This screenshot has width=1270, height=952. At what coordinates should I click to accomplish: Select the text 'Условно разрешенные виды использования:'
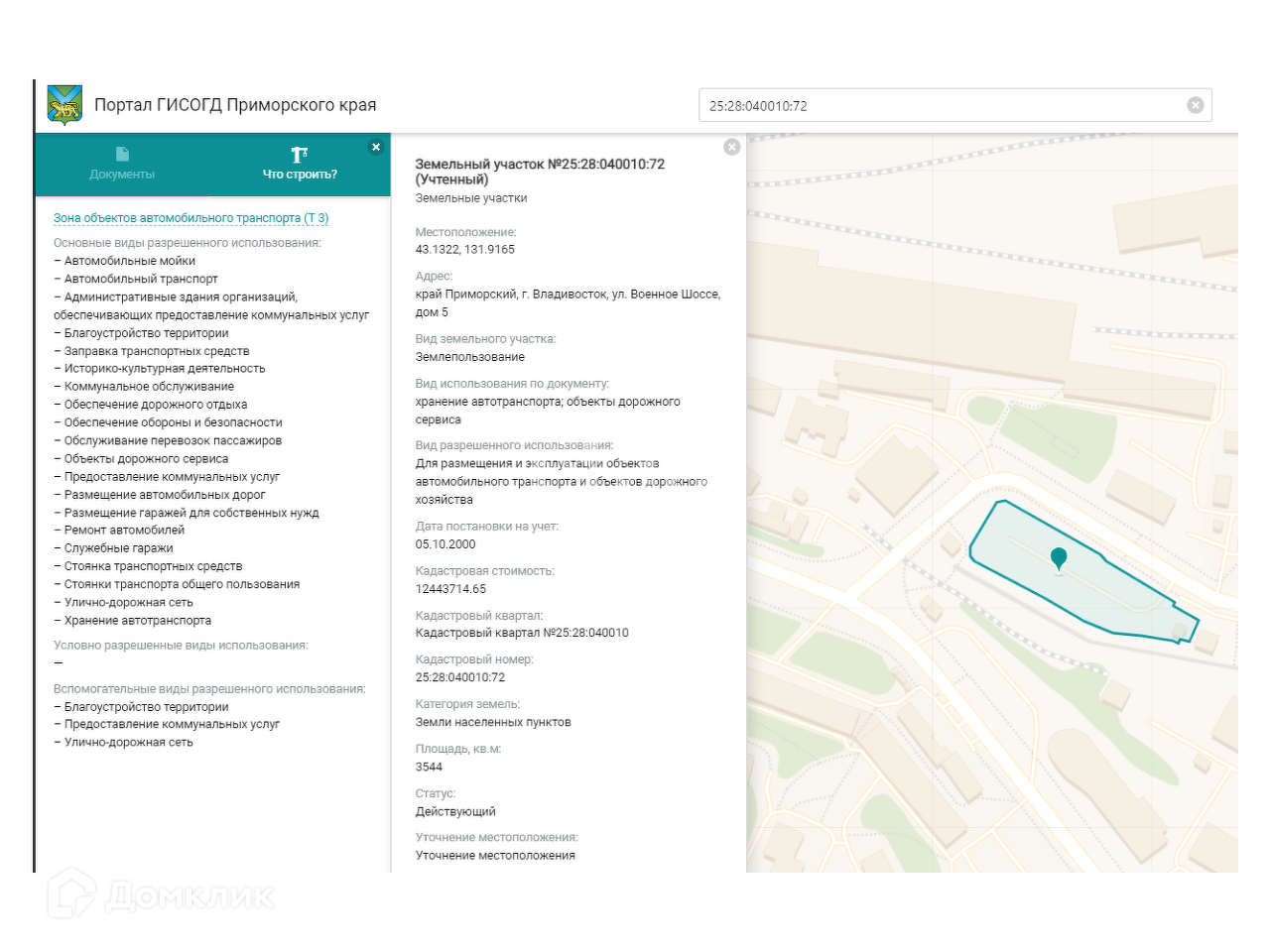click(x=181, y=646)
